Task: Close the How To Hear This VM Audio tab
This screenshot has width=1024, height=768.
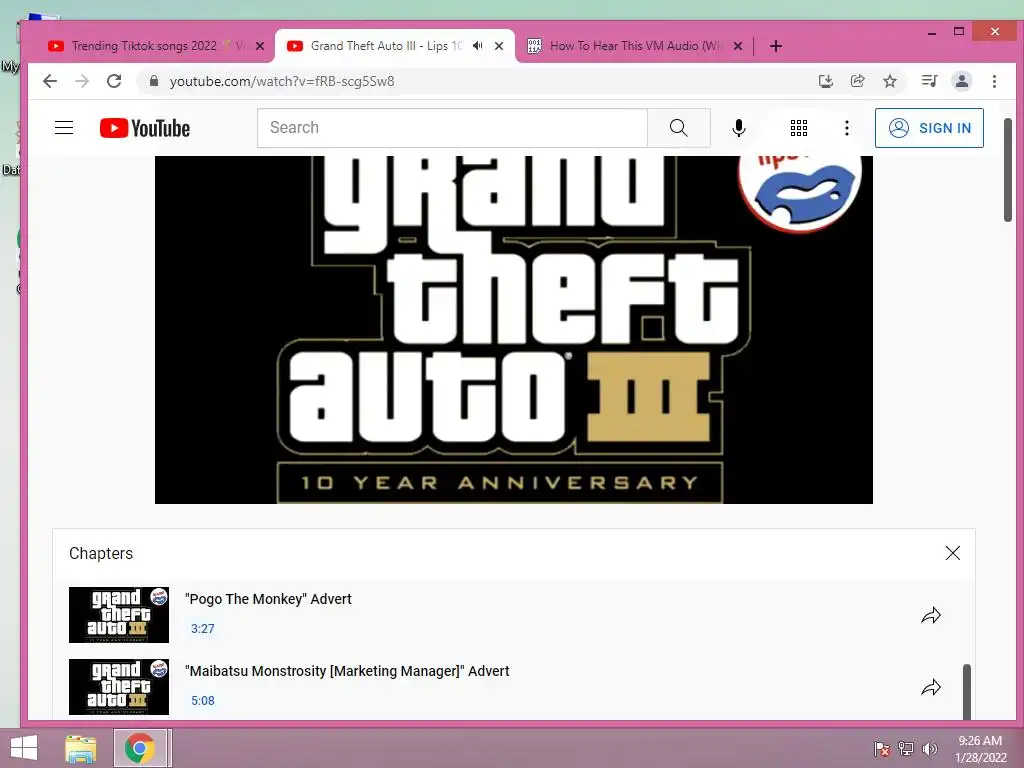Action: pyautogui.click(x=738, y=46)
